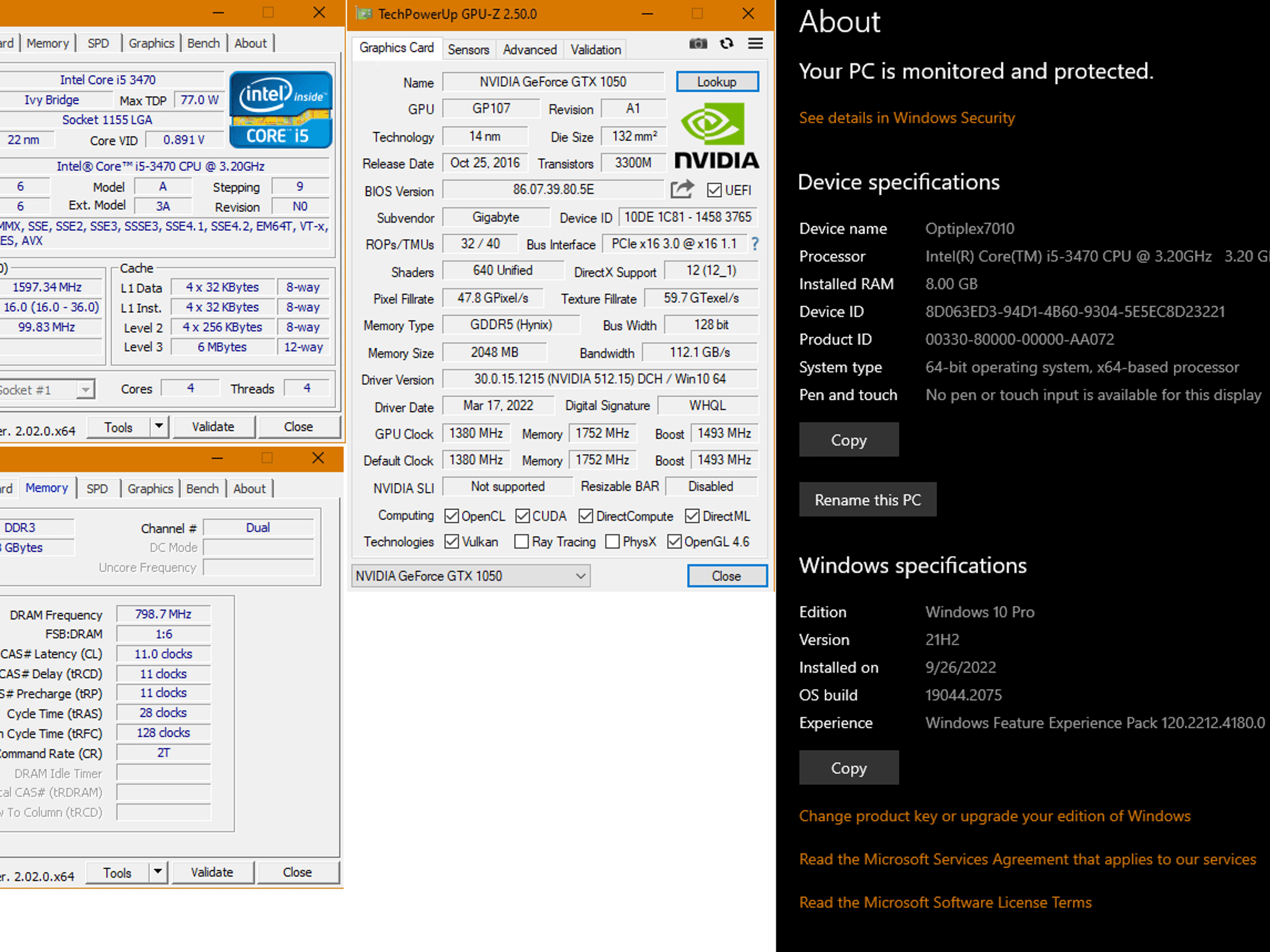
Task: Open the Validation tab in GPU-Z
Action: coord(595,50)
